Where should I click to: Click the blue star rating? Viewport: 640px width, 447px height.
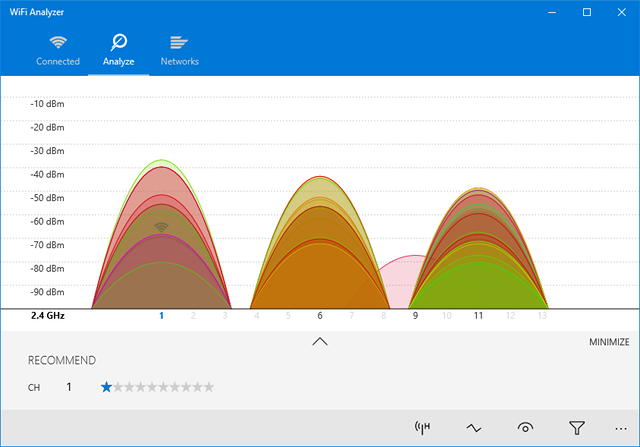coord(106,386)
